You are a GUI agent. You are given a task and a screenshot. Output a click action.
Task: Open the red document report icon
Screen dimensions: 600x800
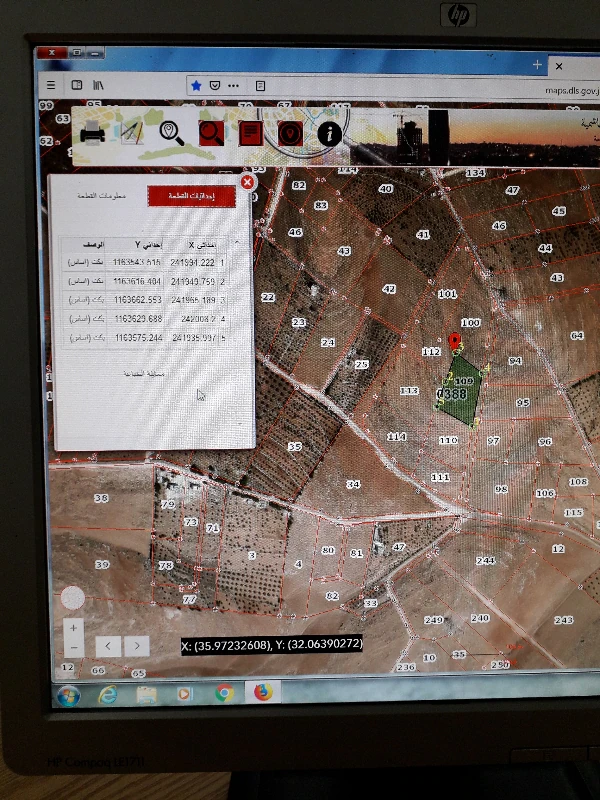(x=251, y=133)
